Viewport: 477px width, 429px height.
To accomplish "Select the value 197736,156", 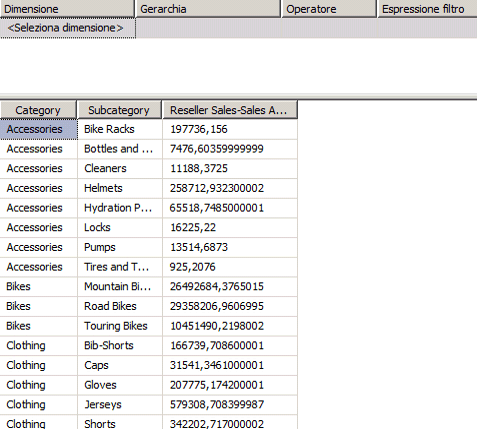I will pos(230,129).
